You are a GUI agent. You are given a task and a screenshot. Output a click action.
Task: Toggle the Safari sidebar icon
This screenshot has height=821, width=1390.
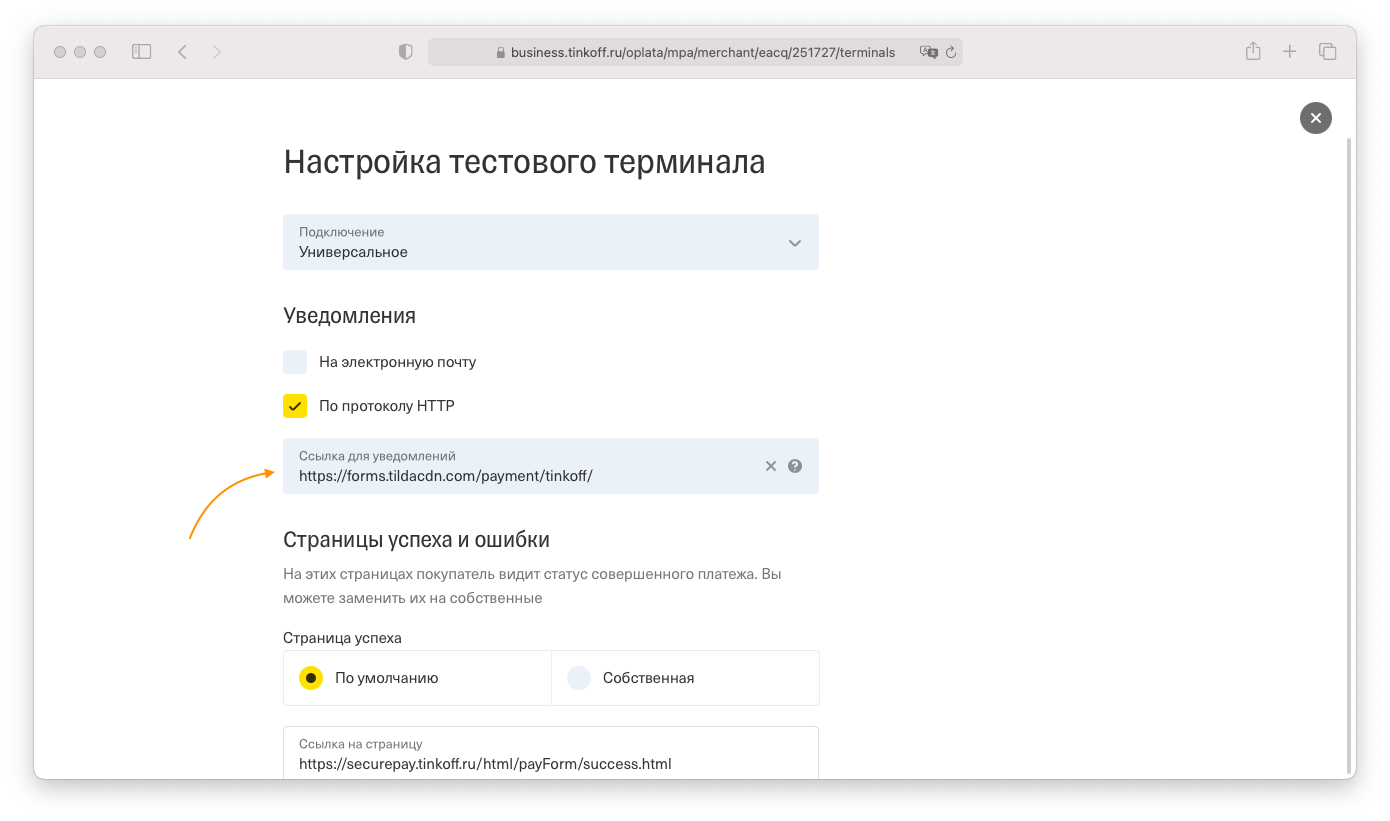(x=142, y=52)
